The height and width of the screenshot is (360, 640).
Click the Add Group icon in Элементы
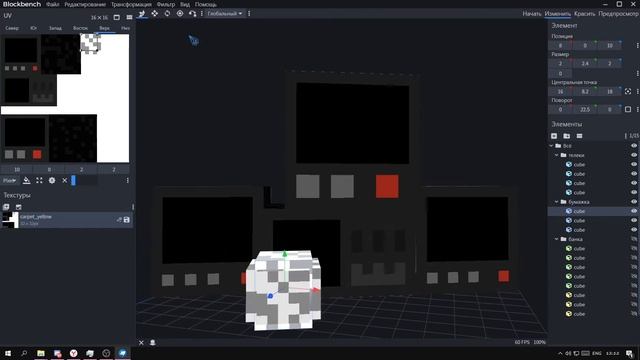[x=567, y=136]
